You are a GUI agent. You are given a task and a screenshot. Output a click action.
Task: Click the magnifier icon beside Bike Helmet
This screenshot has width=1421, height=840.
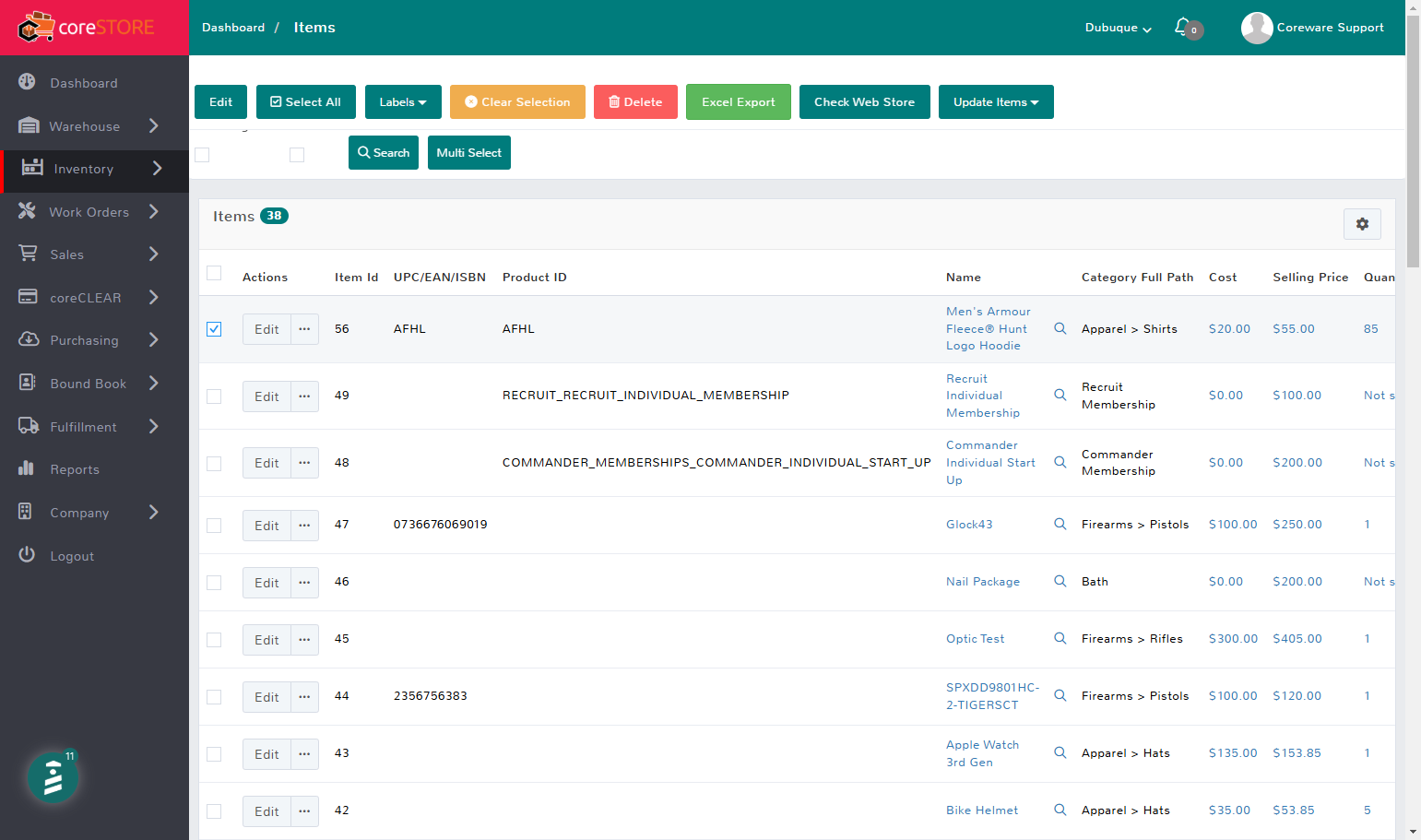pyautogui.click(x=1060, y=810)
